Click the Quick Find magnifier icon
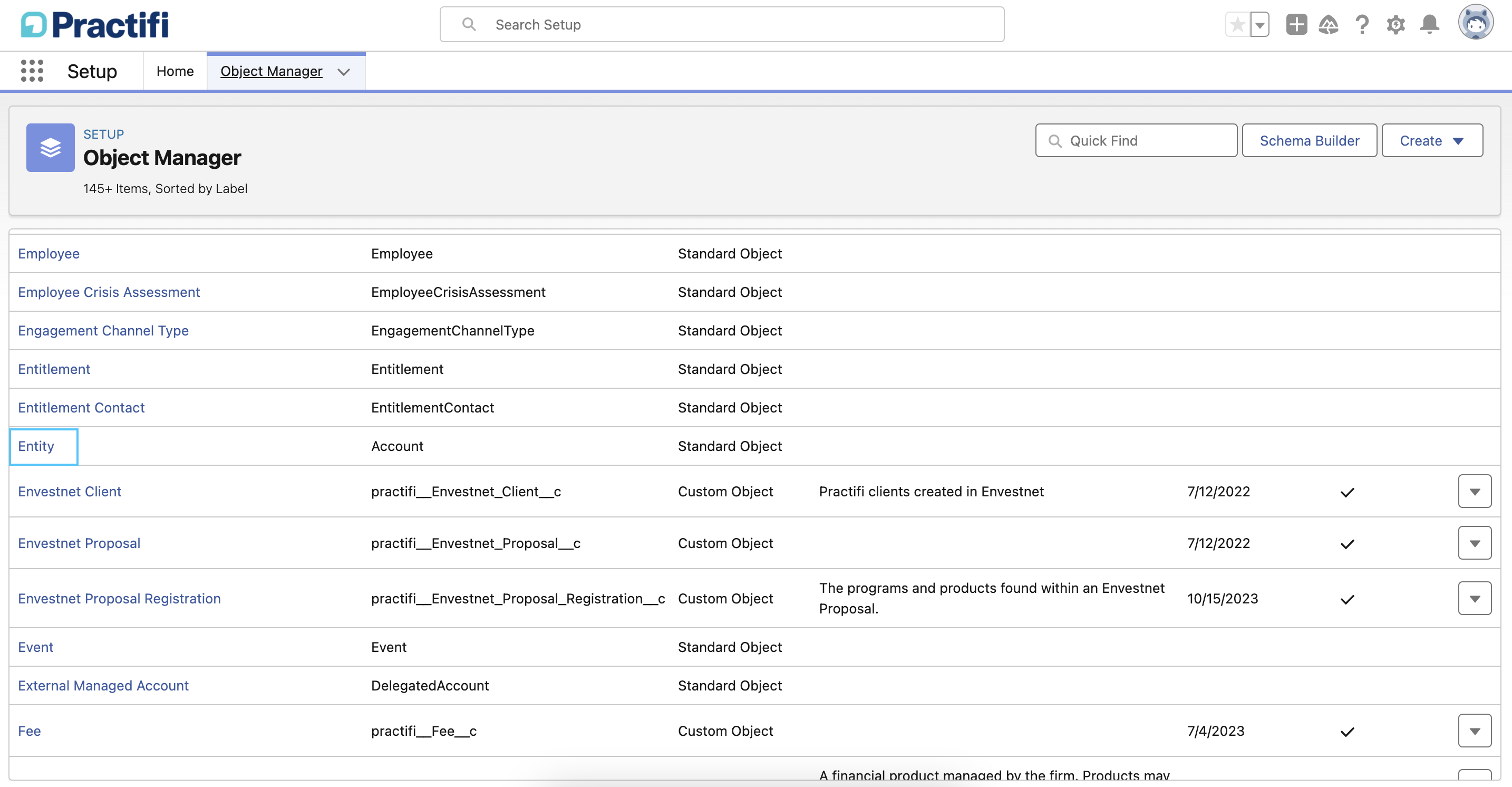The image size is (1512, 787). pyautogui.click(x=1055, y=141)
